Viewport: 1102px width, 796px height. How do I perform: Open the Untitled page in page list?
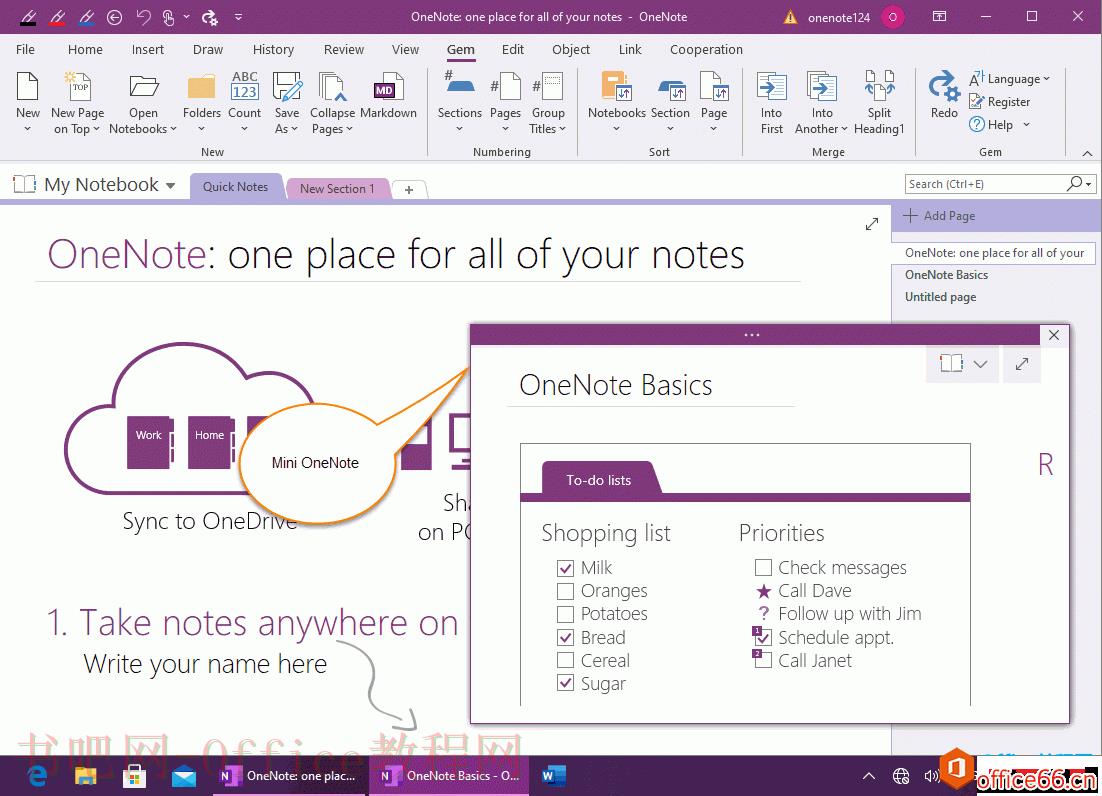[x=940, y=297]
